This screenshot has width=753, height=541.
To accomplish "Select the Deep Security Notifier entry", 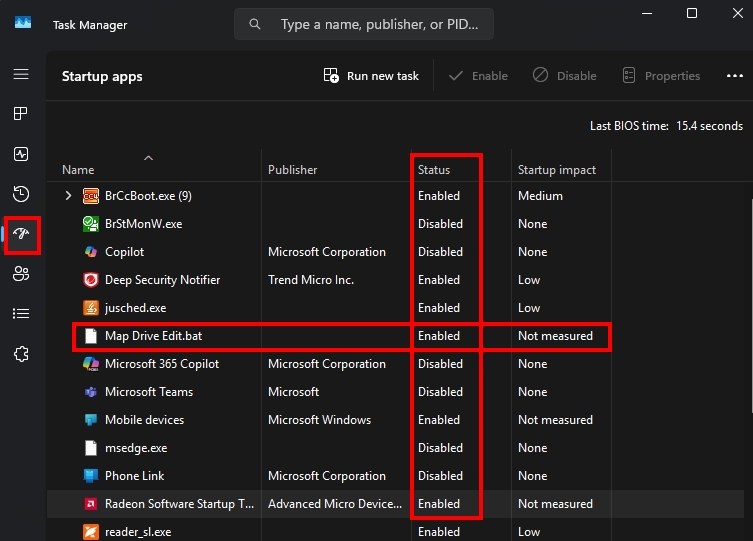I will coord(162,280).
